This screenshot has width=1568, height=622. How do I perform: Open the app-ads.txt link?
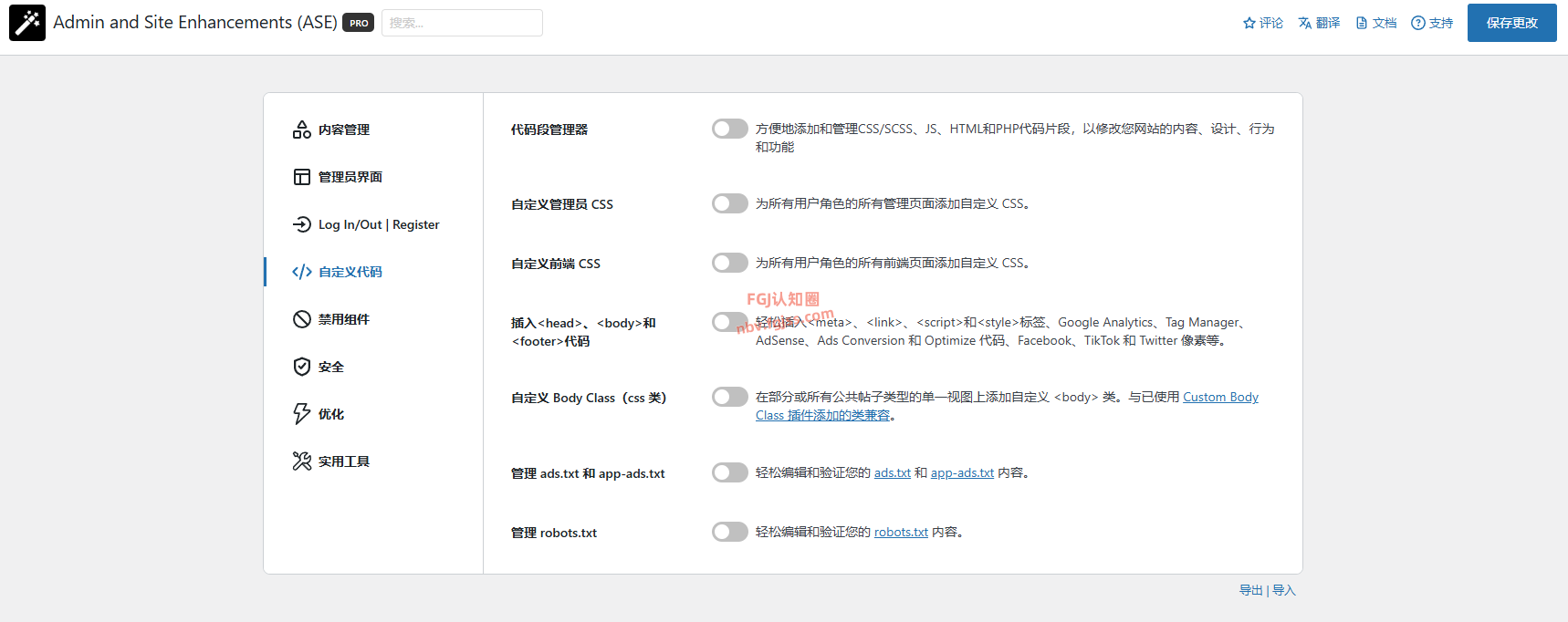point(962,472)
